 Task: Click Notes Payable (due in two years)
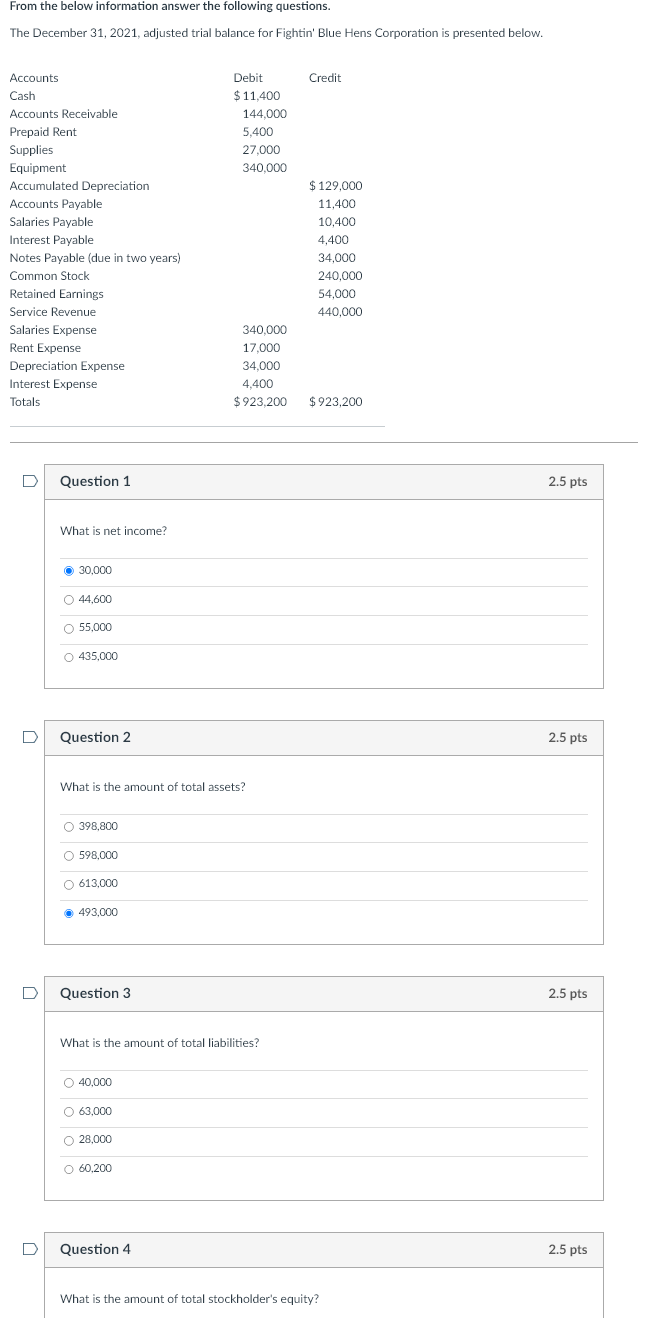point(95,258)
